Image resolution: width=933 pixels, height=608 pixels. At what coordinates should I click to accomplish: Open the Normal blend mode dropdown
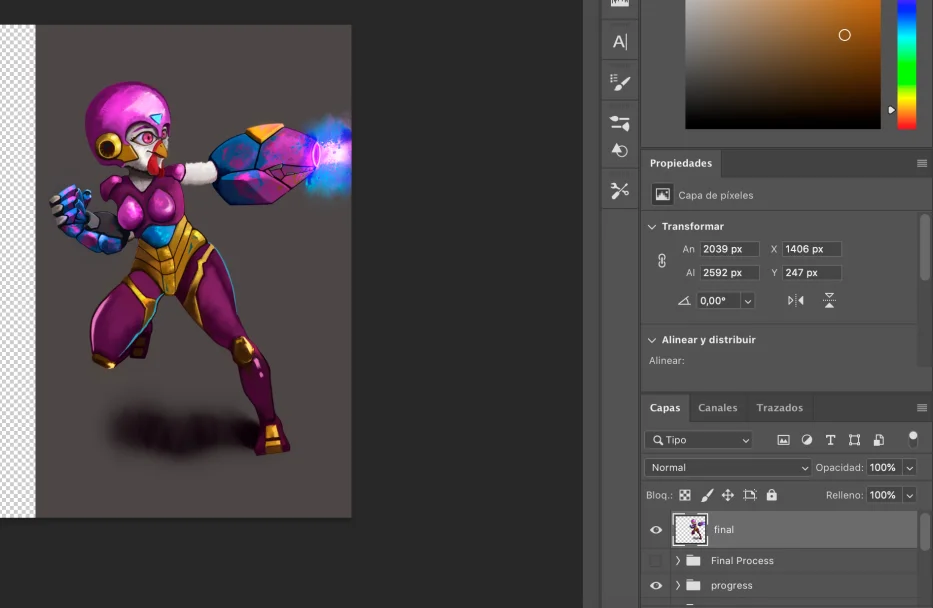[x=728, y=468]
